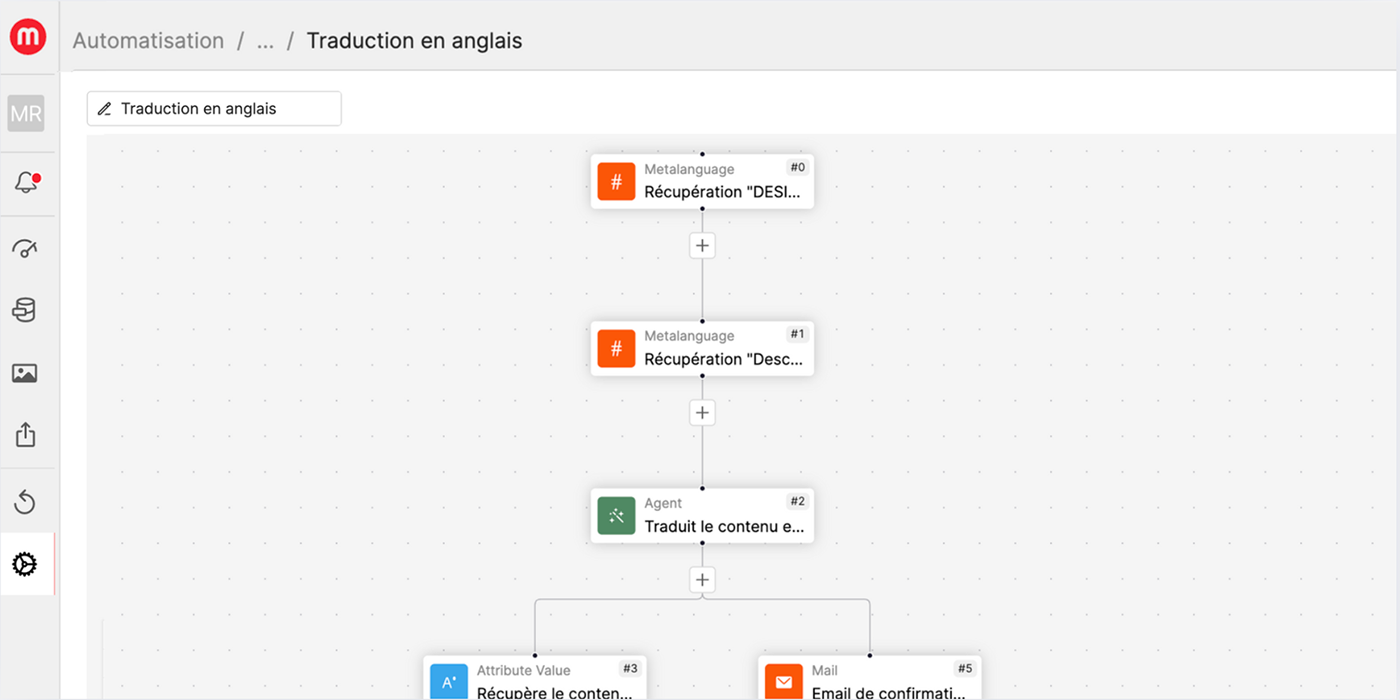Screen dimensions: 1400x700
Task: Select the Attribute Value step node
Action: 534,680
